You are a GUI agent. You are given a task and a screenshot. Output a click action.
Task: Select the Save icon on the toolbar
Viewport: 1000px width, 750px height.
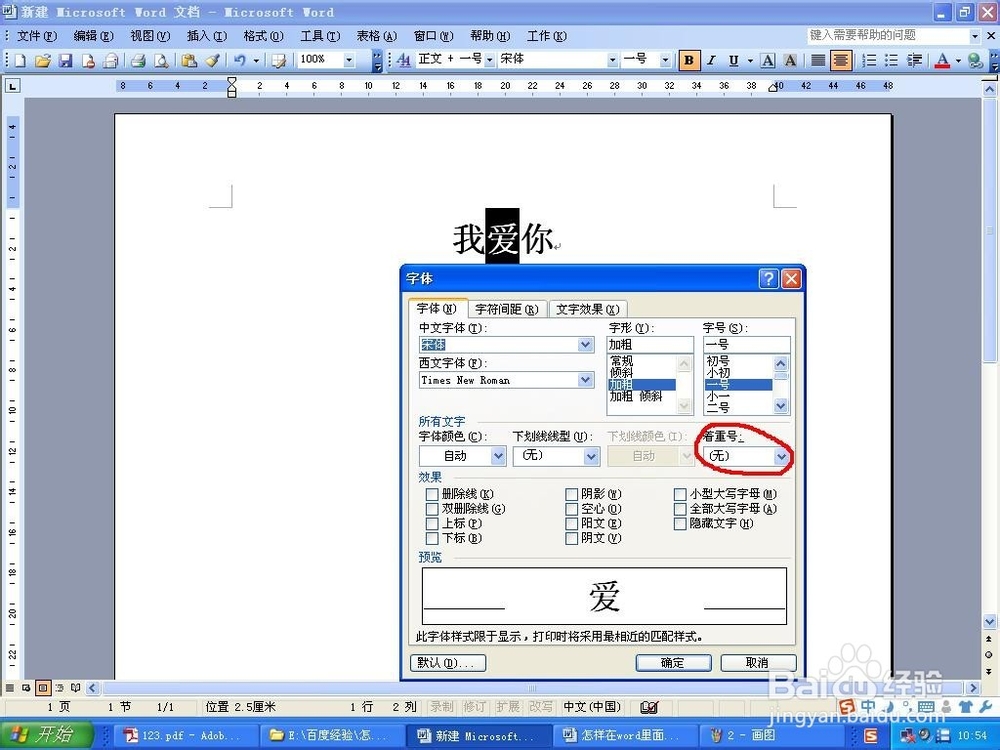[x=66, y=60]
